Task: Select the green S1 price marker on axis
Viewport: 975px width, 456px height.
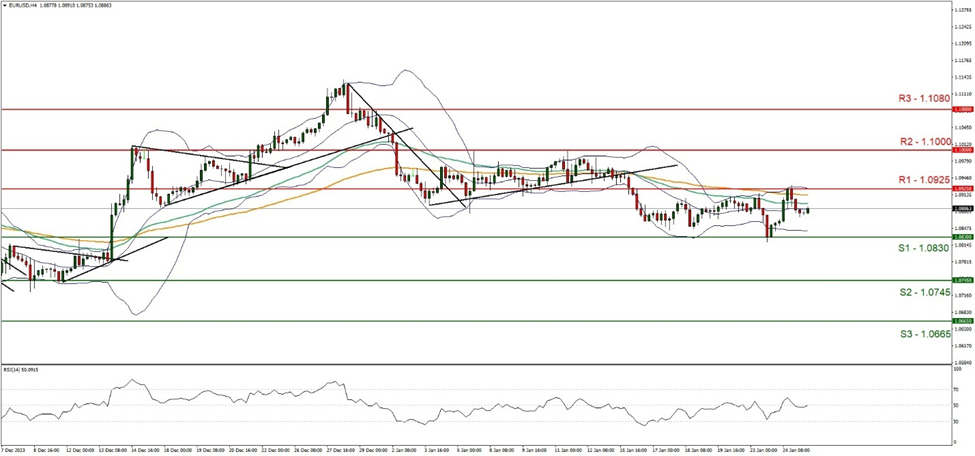Action: 961,237
